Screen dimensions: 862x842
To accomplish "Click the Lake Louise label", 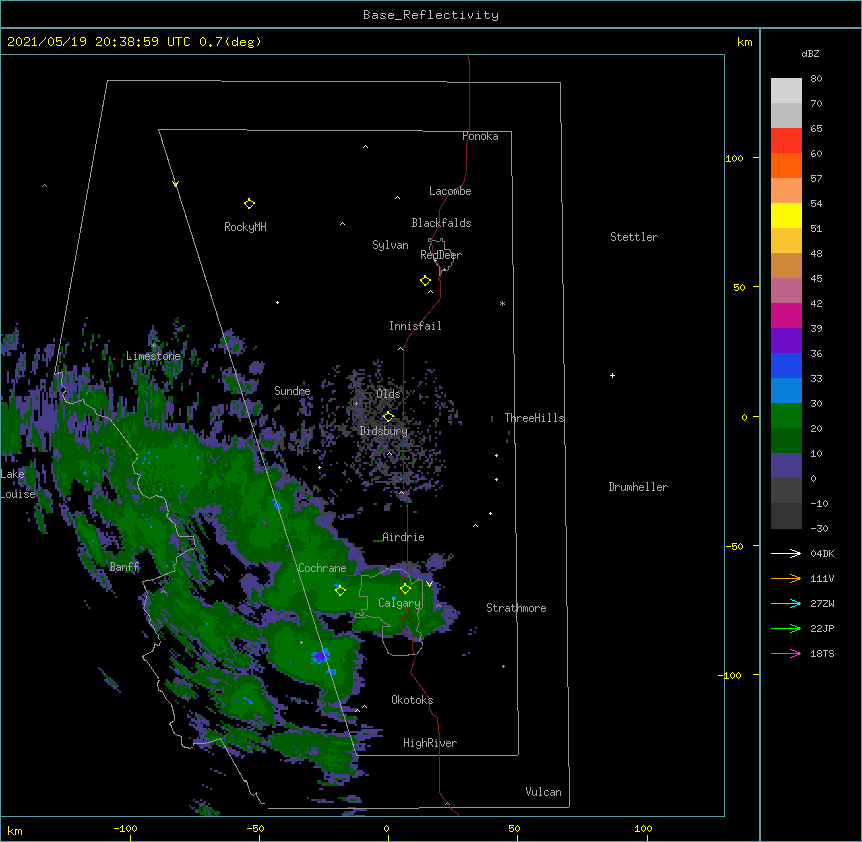I will pyautogui.click(x=18, y=484).
